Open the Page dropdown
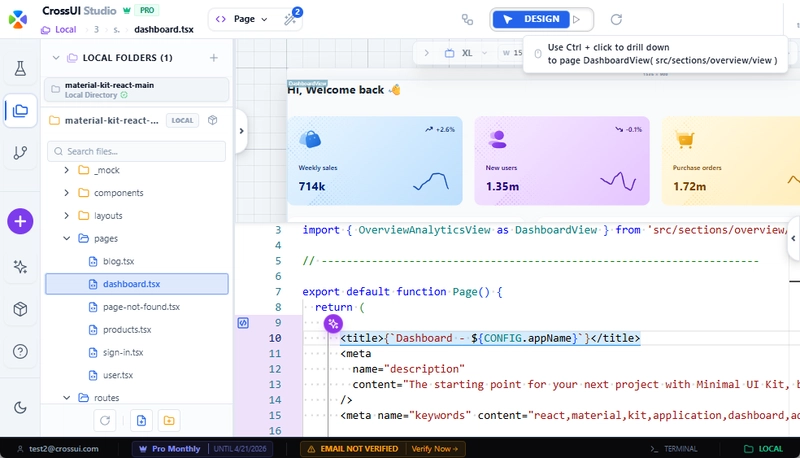Screen dimensions: 800x458 [243, 19]
